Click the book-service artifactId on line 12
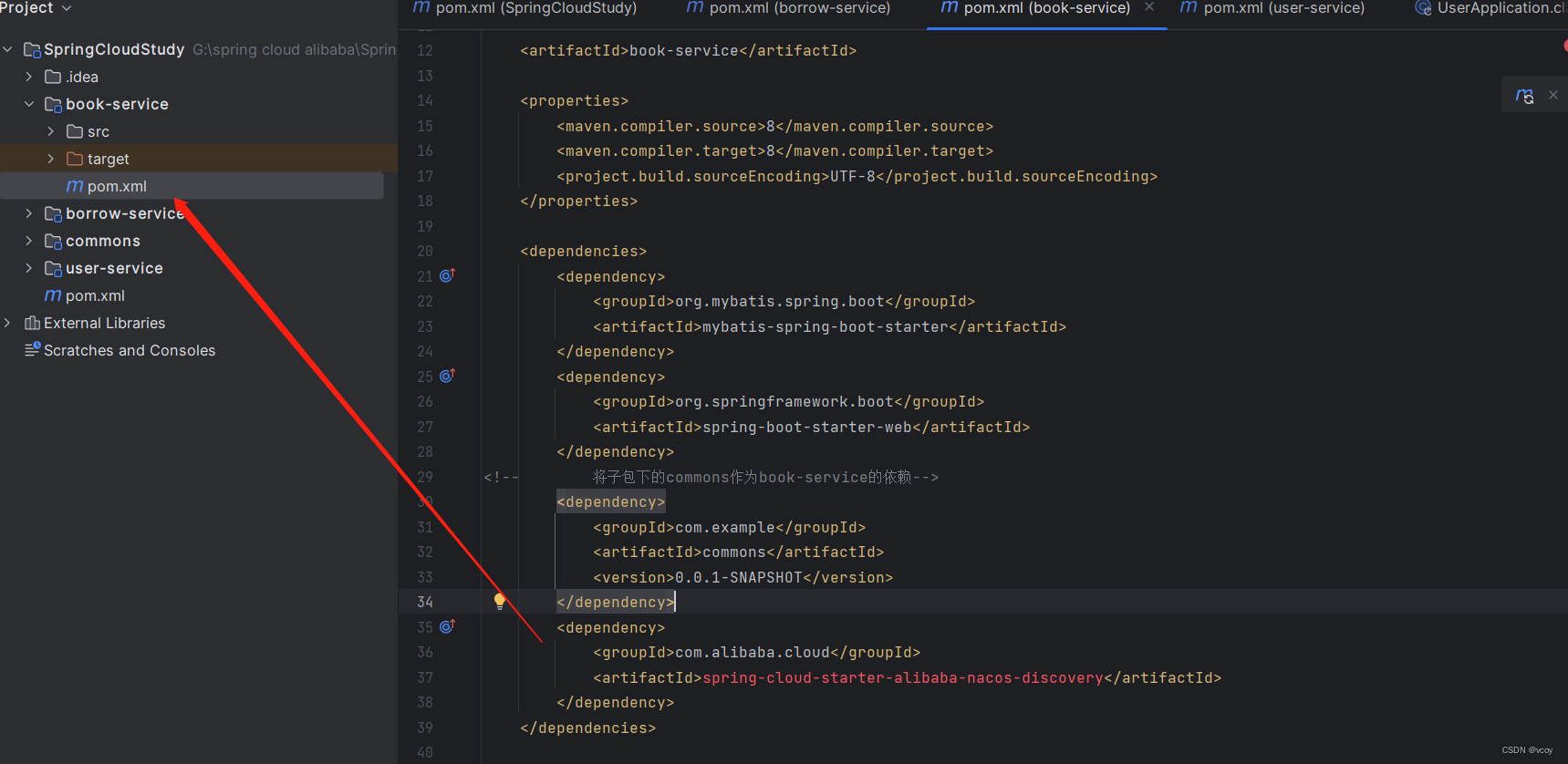This screenshot has height=764, width=1568. pyautogui.click(x=684, y=50)
